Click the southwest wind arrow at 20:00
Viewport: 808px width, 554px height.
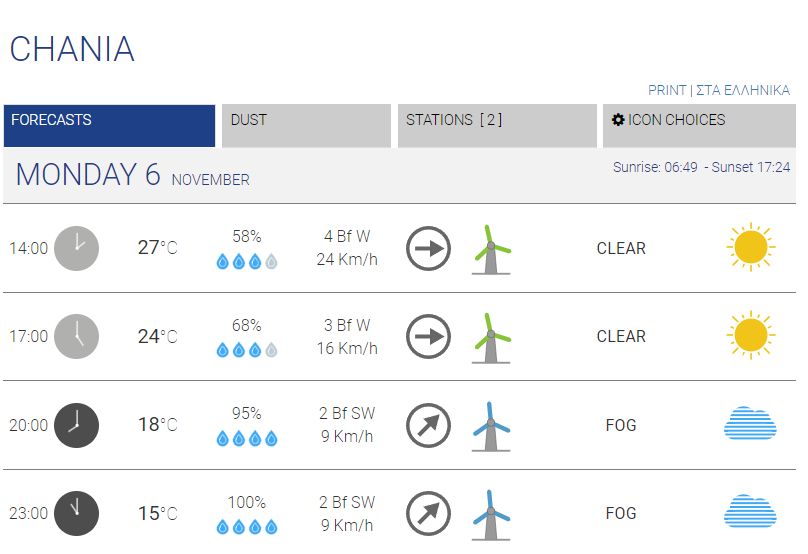(x=428, y=425)
